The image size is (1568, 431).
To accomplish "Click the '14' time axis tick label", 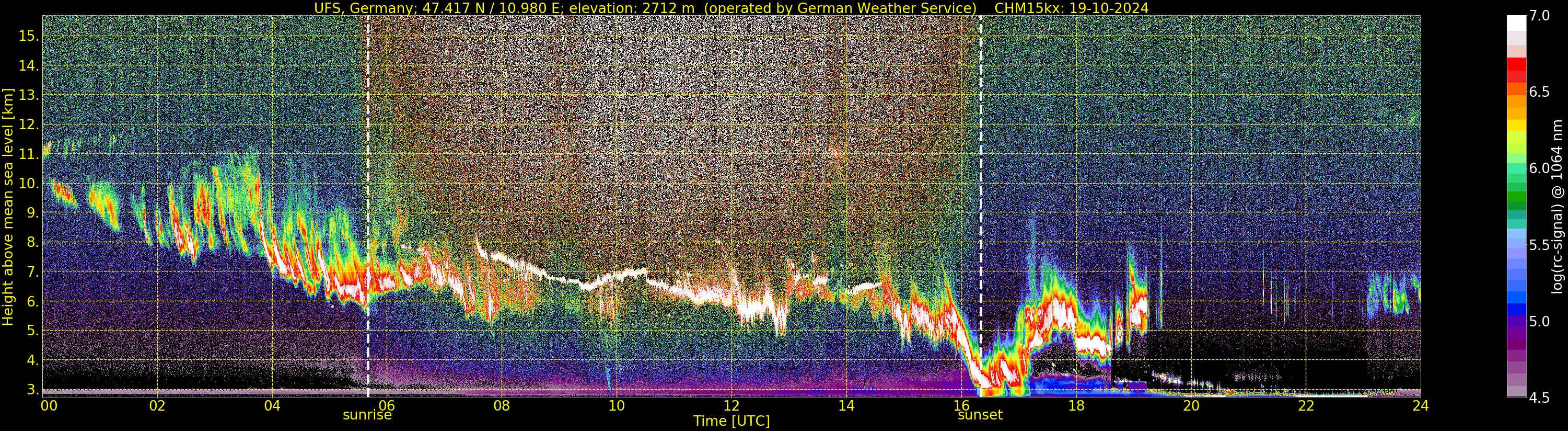I will pos(846,405).
